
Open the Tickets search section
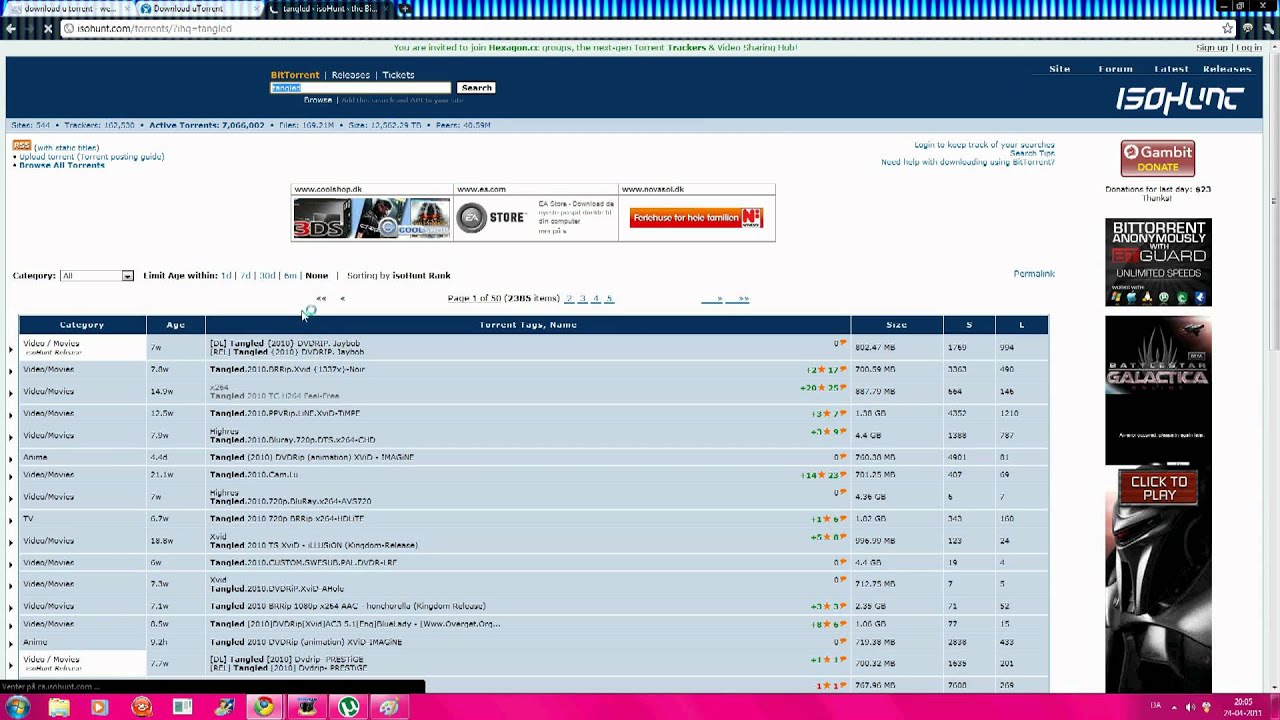pos(398,75)
